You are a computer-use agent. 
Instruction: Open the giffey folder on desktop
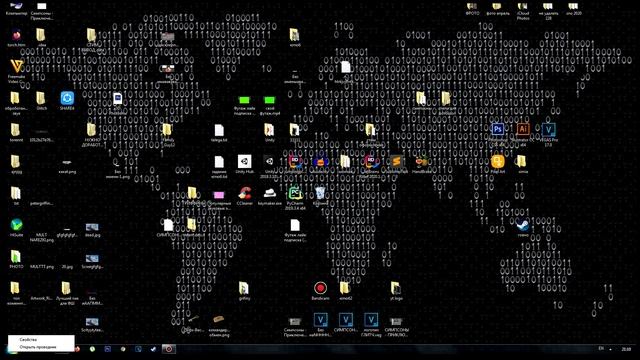click(244, 291)
